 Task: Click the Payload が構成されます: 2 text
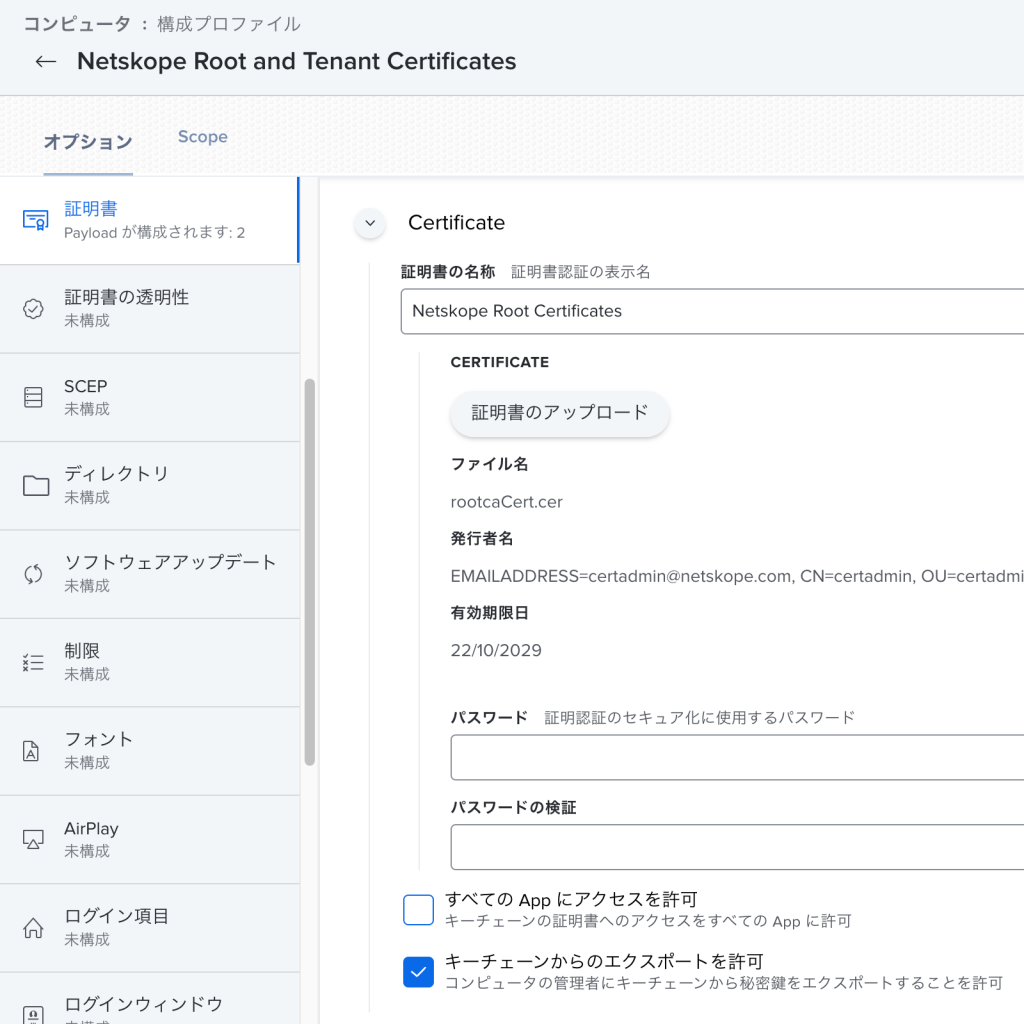(155, 232)
